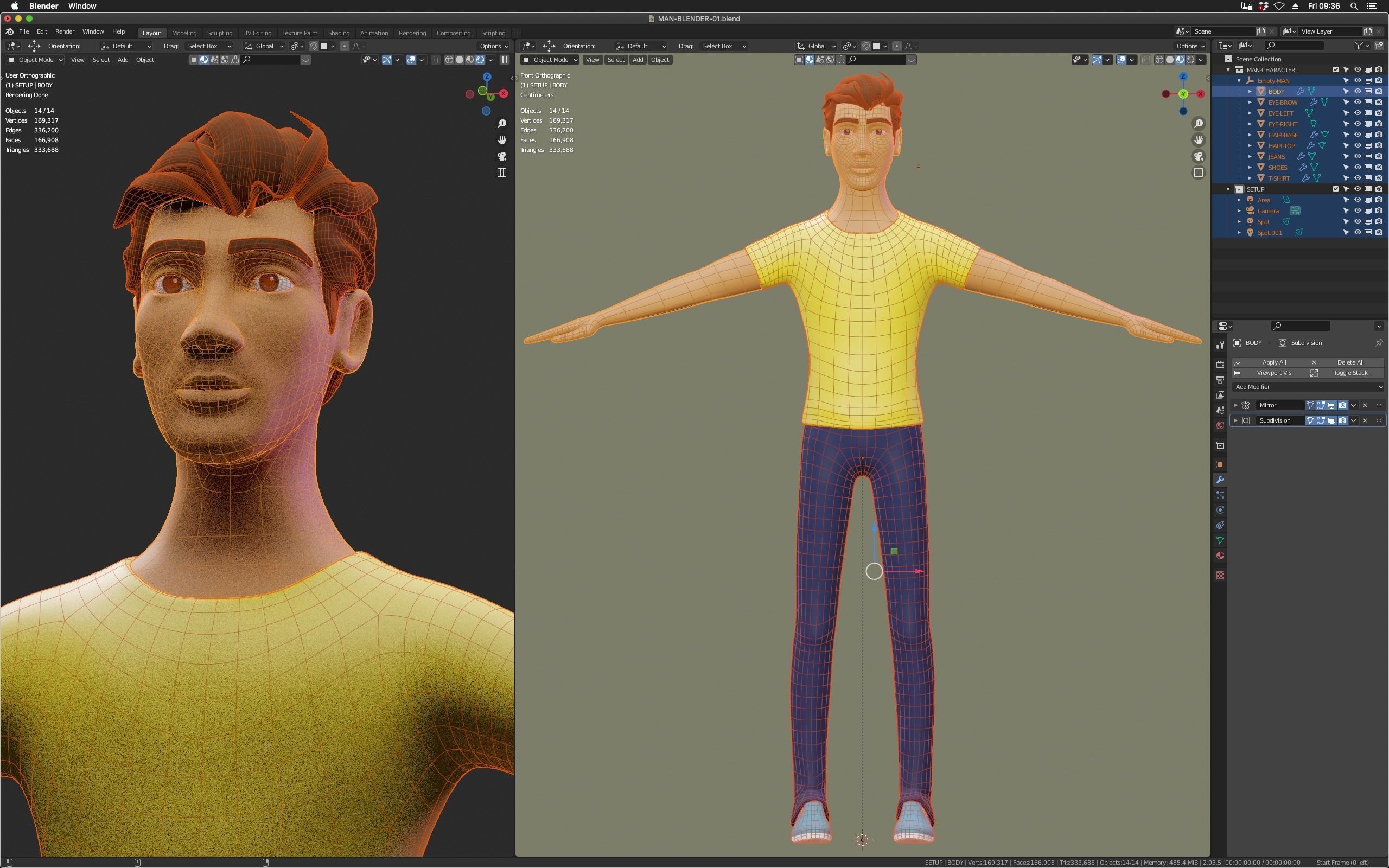Expand the Mirror modifier panel

(1236, 405)
